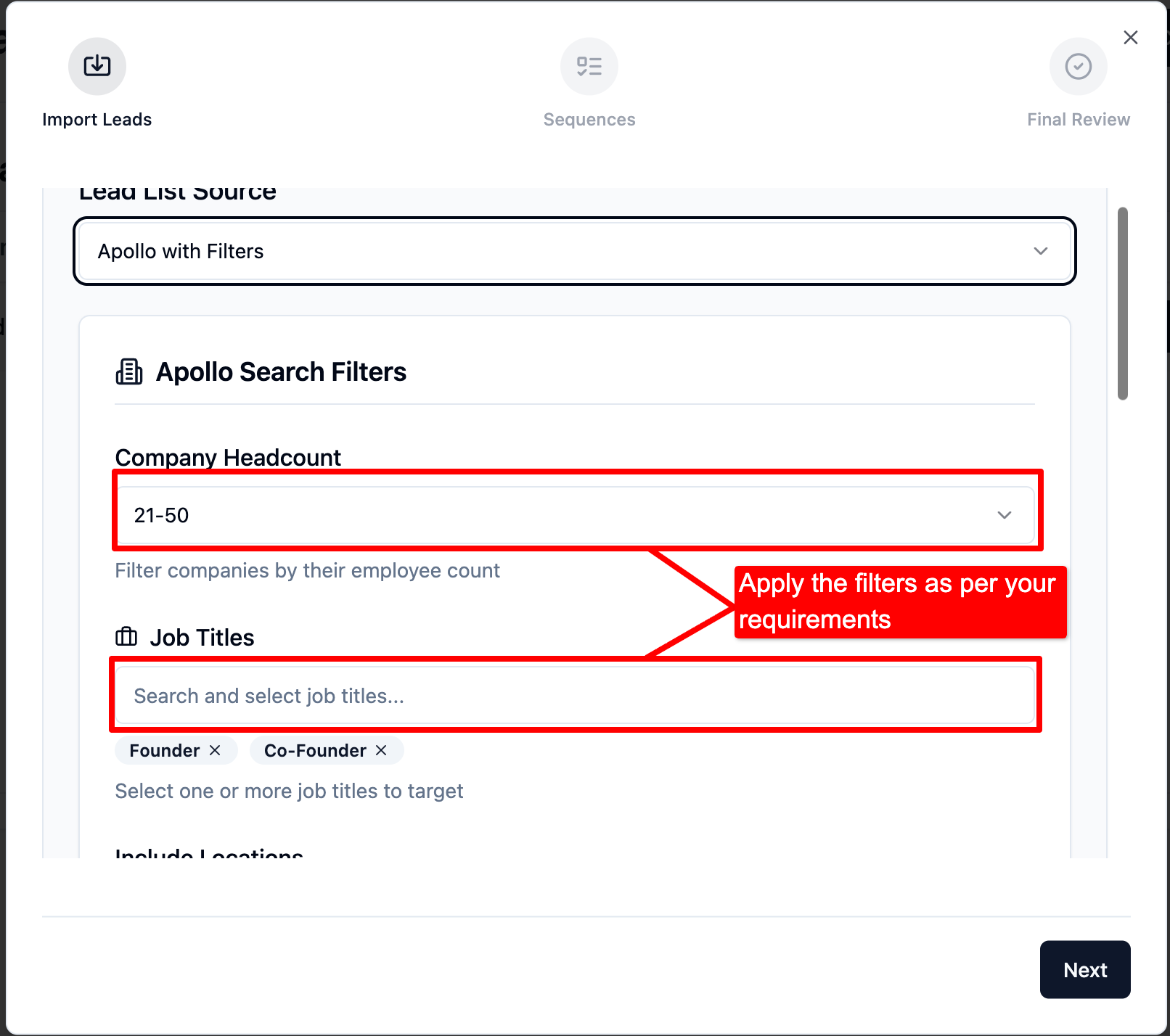Close the import leads dialog

(1130, 38)
